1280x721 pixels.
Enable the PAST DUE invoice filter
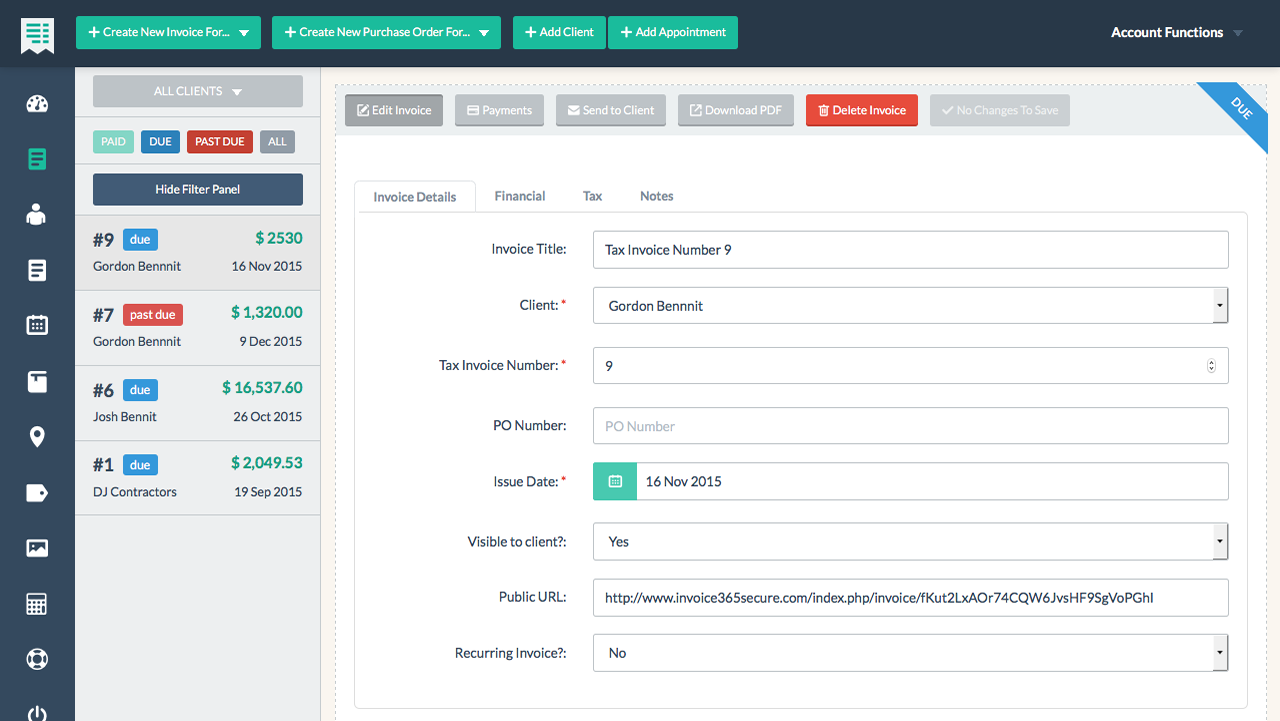219,141
